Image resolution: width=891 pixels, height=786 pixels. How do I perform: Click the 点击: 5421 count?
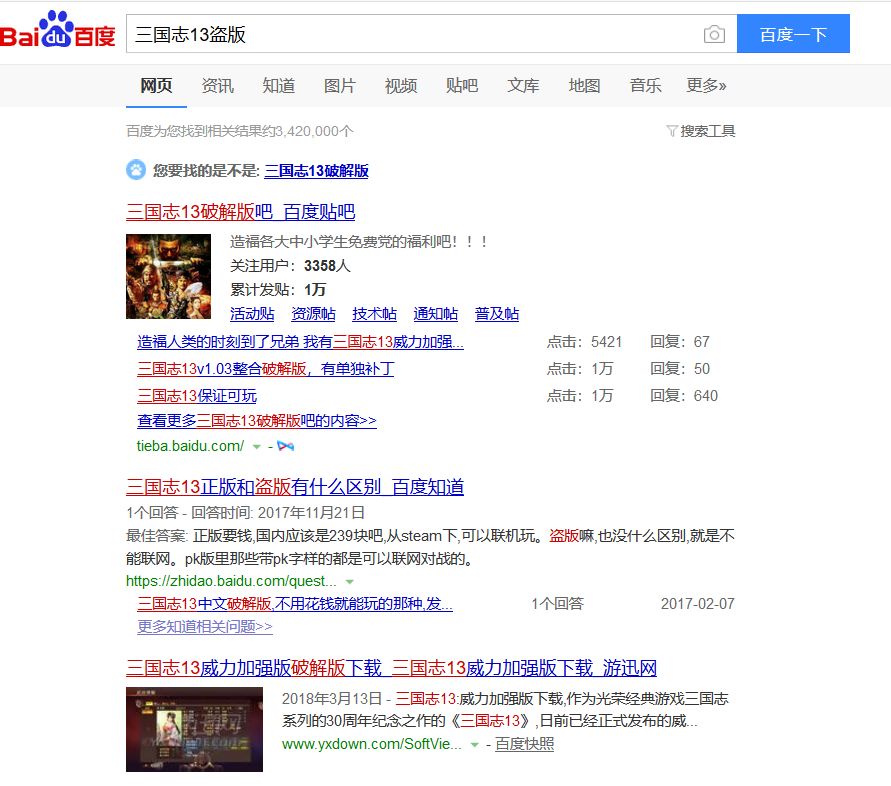(x=584, y=342)
